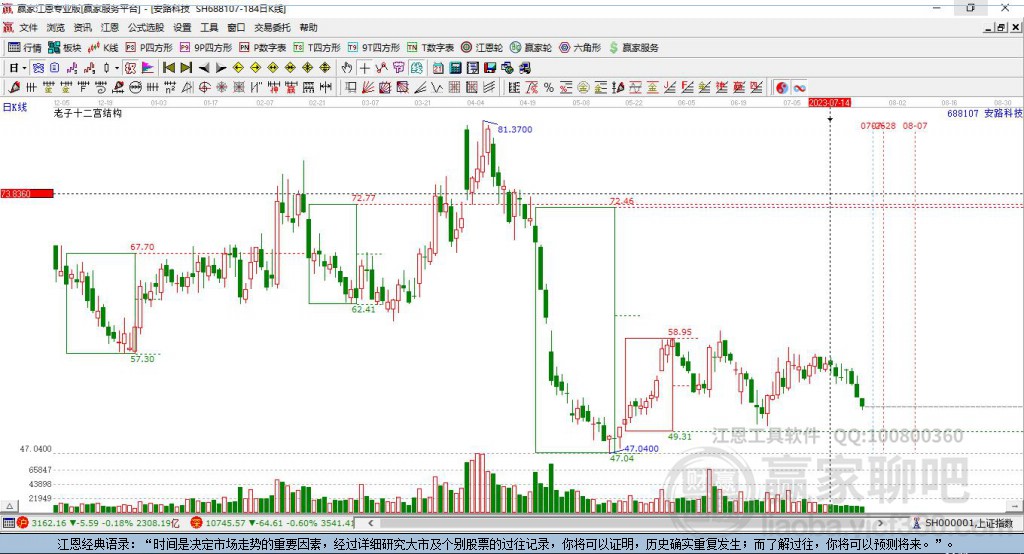The width and height of the screenshot is (1024, 554).
Task: Select the circular target cycle tool
Action: (x=204, y=87)
